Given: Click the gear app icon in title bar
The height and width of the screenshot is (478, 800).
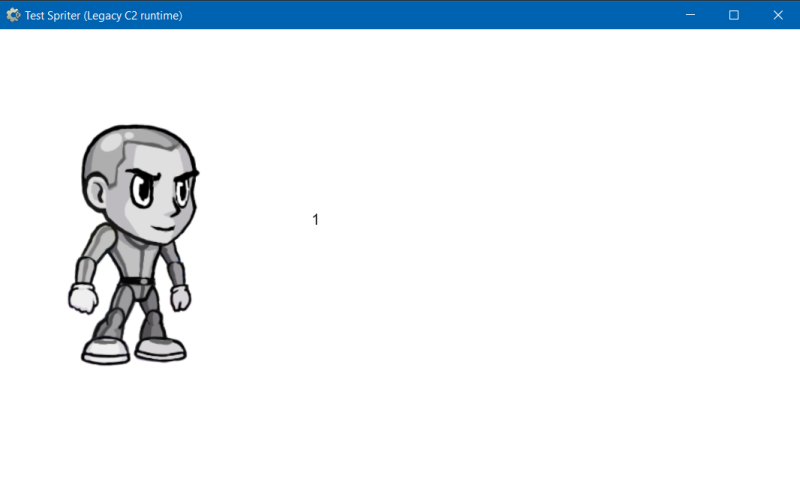Looking at the screenshot, I should pos(13,15).
